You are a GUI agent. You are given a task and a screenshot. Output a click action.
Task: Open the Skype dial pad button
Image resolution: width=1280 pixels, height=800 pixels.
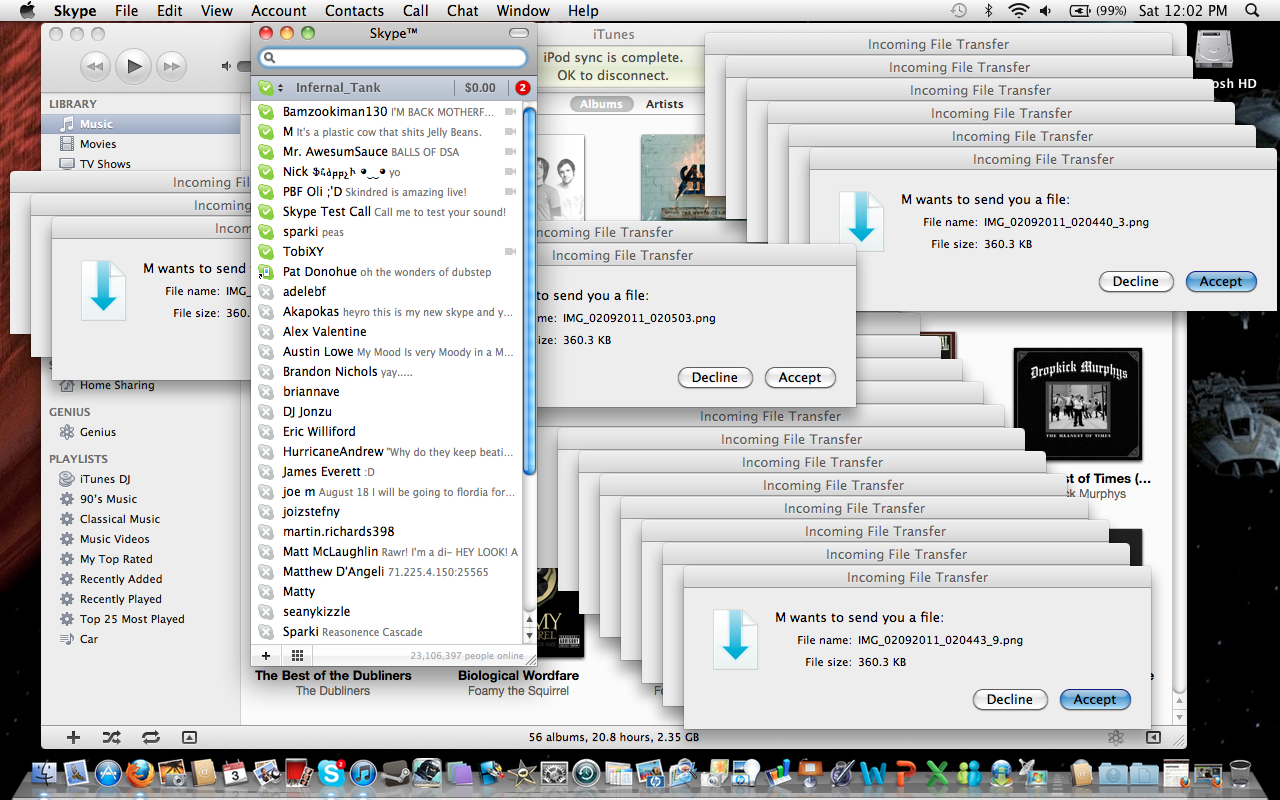click(x=297, y=655)
